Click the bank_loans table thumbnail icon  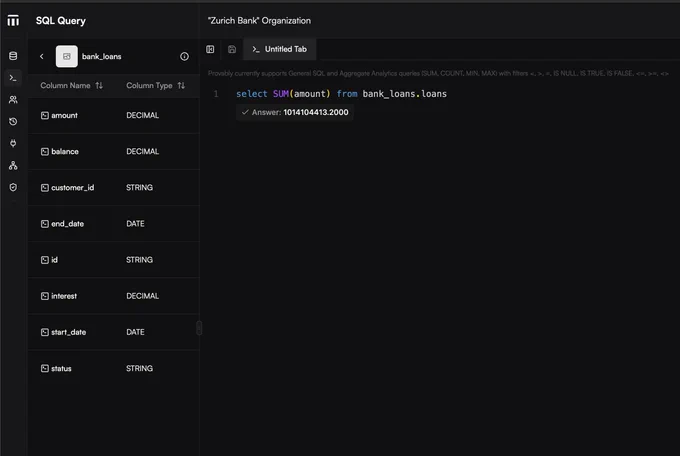pos(67,56)
